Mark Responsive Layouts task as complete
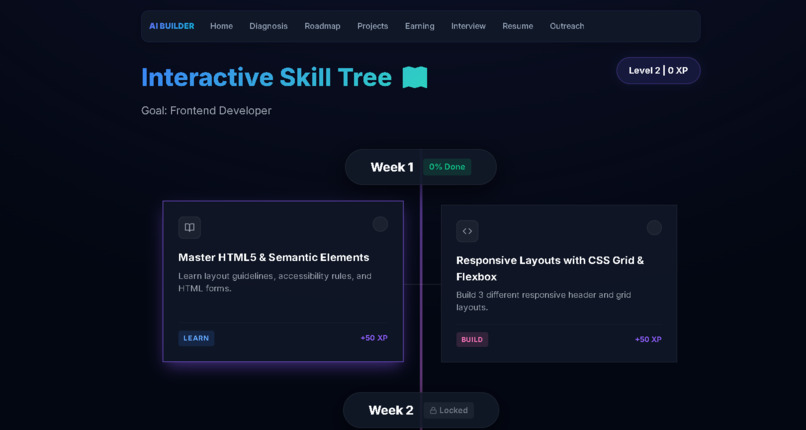Screen dimensions: 806x430 (x=654, y=228)
